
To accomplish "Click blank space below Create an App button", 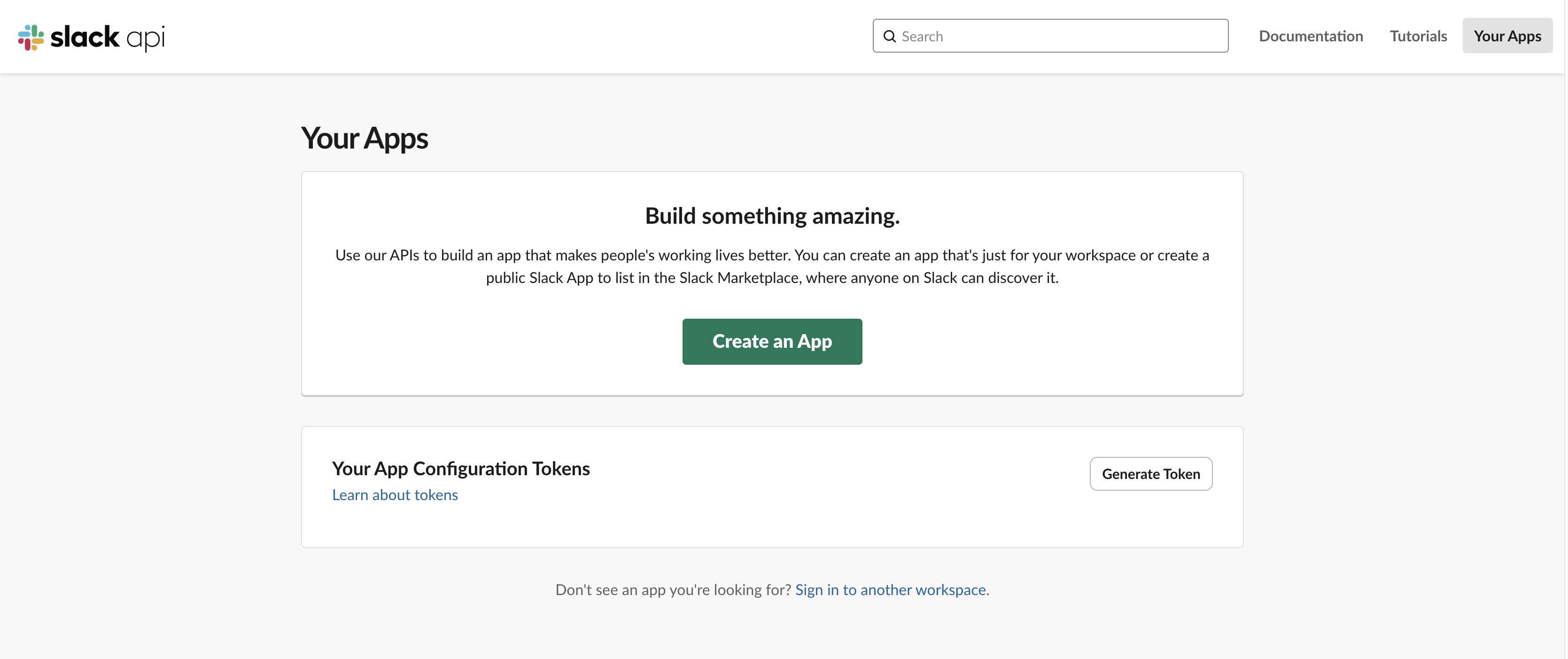I will coord(771,381).
